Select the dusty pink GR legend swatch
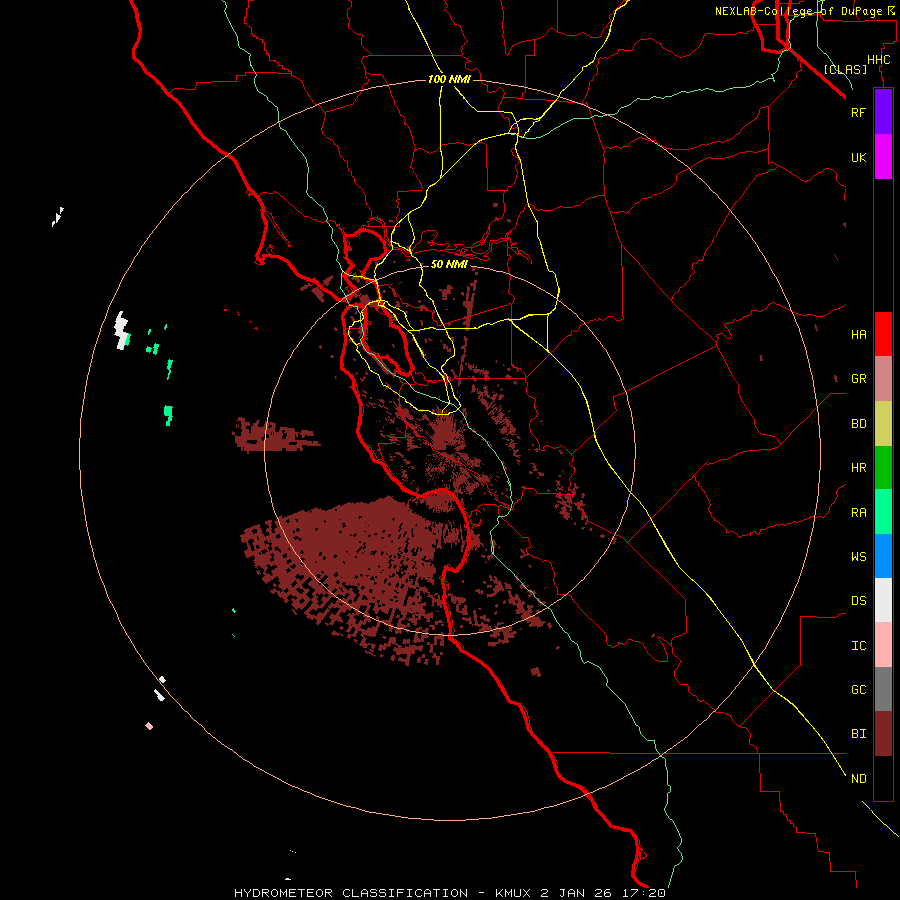This screenshot has height=900, width=900. tap(883, 379)
